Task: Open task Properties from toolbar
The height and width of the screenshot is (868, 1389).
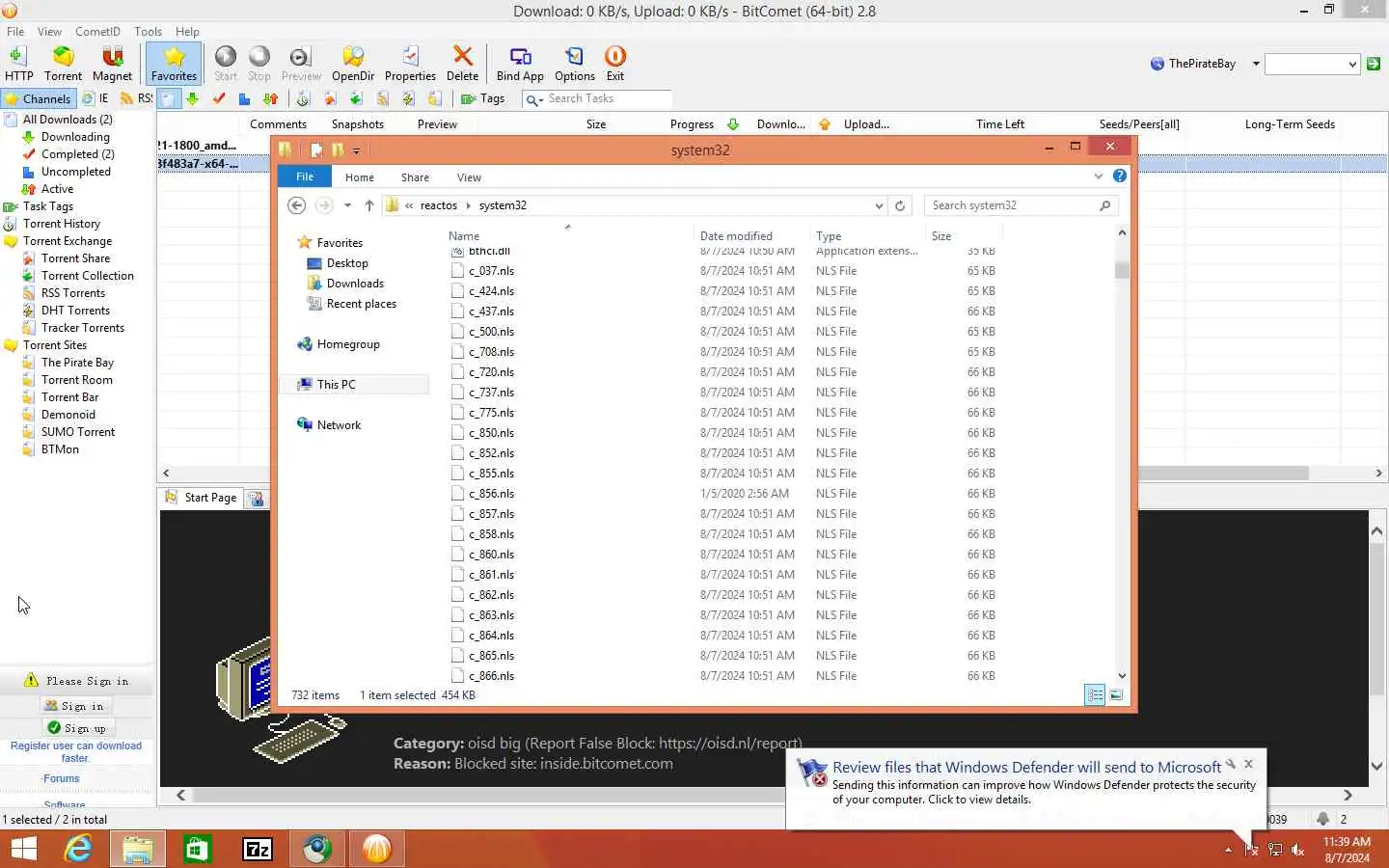Action: (x=410, y=64)
